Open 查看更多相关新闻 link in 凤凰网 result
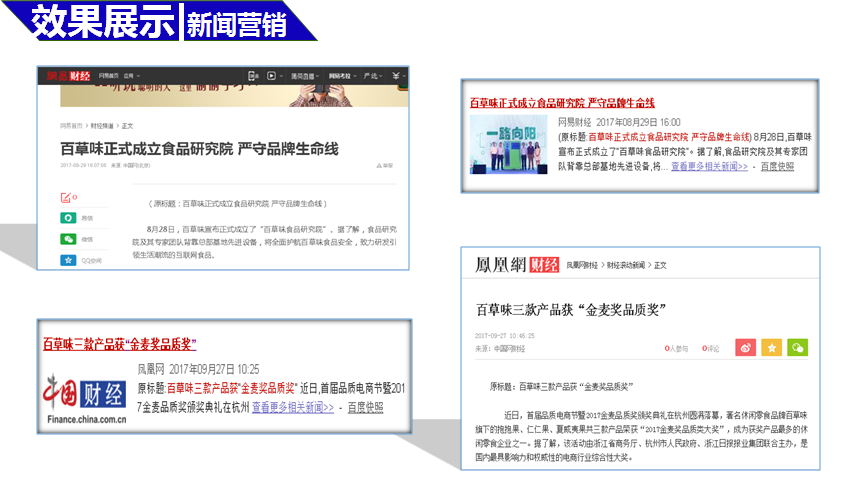 [x=293, y=407]
